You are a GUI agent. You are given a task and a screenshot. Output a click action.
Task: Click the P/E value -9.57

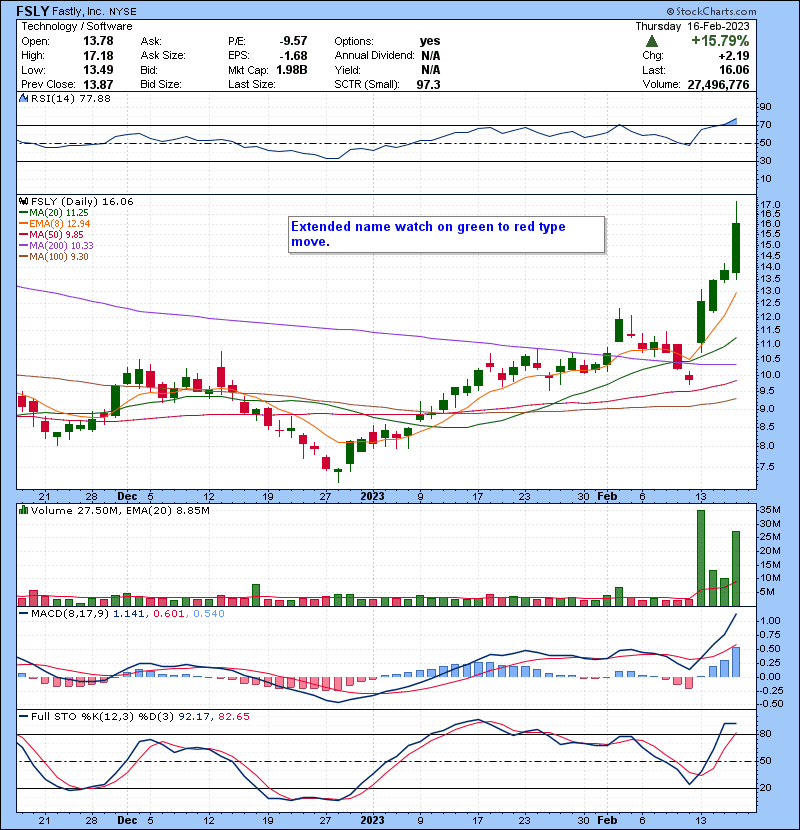(x=293, y=41)
